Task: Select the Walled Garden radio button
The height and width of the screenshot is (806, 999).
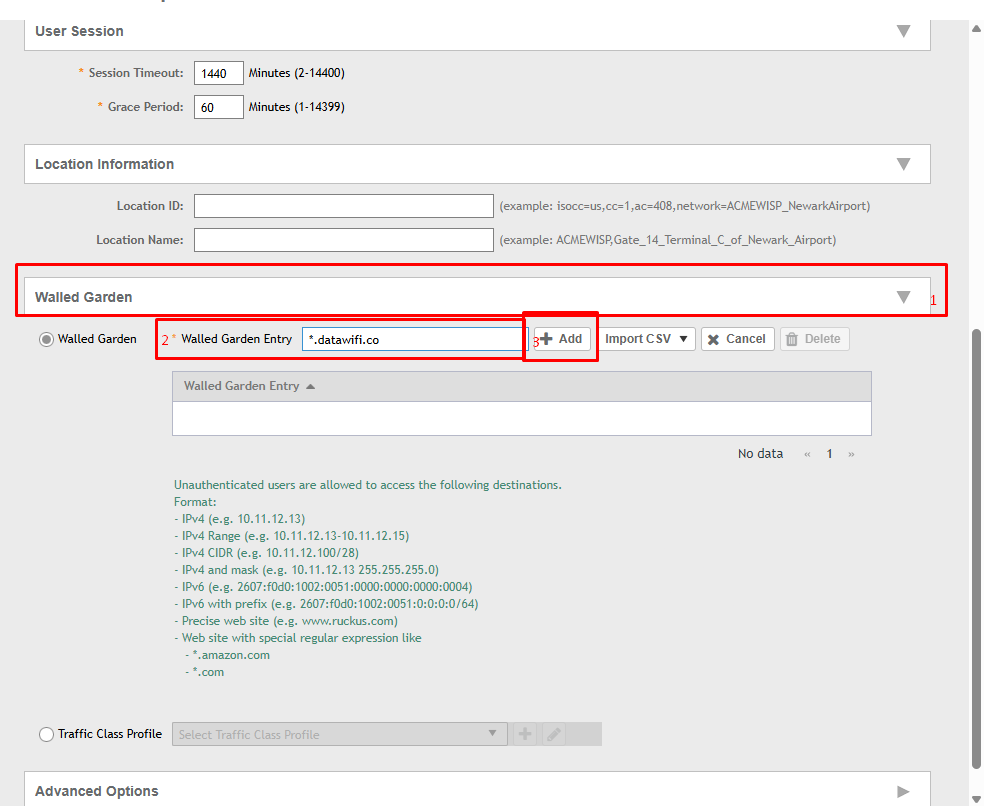Action: 46,340
